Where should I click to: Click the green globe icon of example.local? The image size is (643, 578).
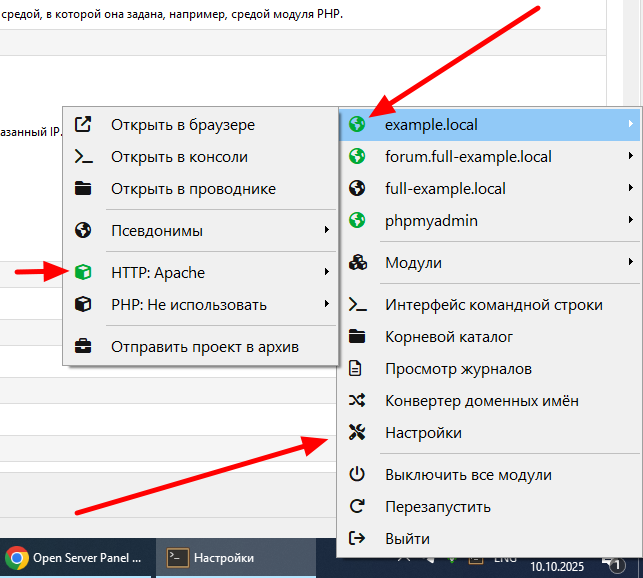[x=357, y=124]
